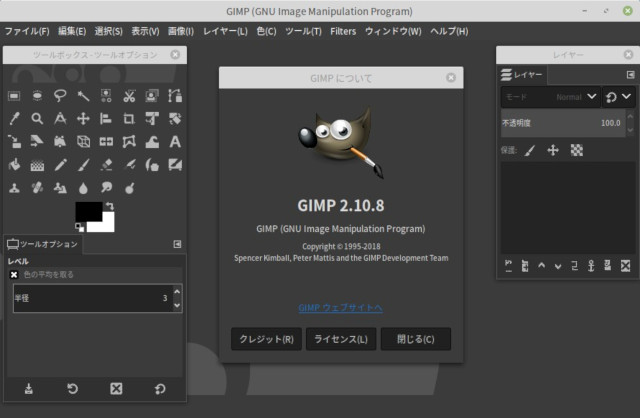Switch to the ツールオプション tab
This screenshot has height=418, width=640.
tap(42, 244)
